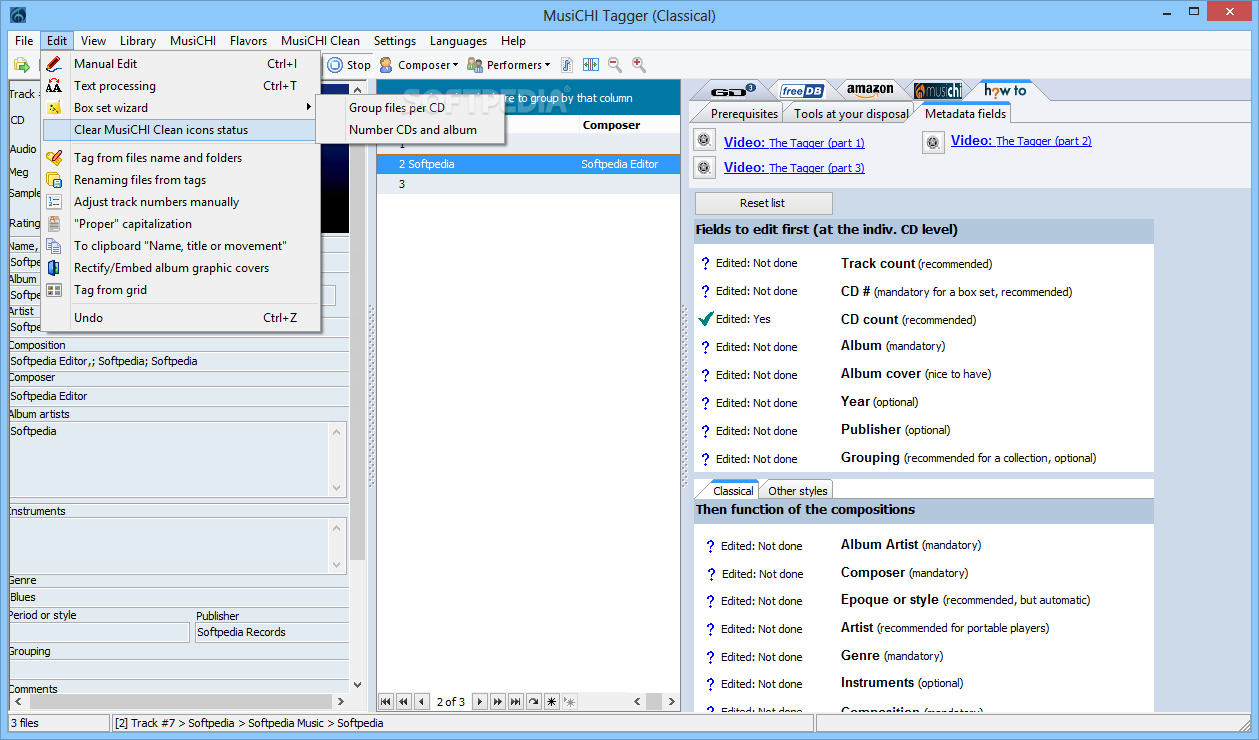The width and height of the screenshot is (1259, 740).
Task: Click the Box set wizard icon
Action: [x=54, y=108]
